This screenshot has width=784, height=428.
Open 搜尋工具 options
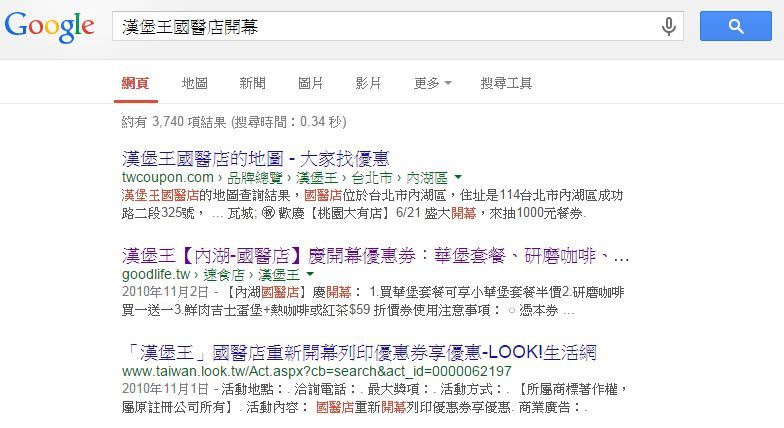pos(506,83)
